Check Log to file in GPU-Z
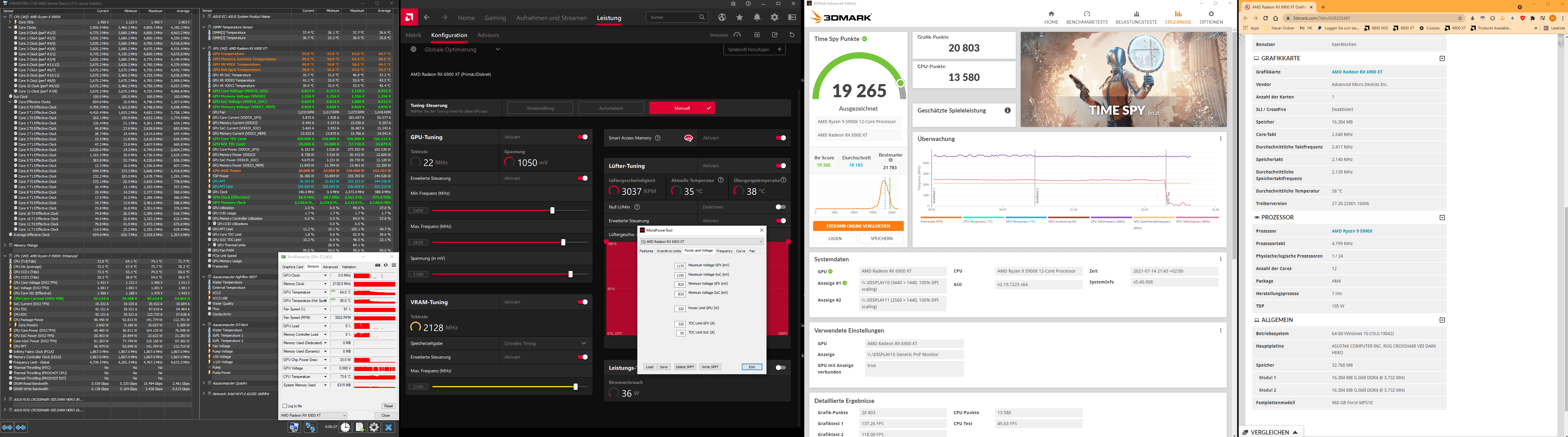This screenshot has height=437, width=1568. pyautogui.click(x=284, y=406)
